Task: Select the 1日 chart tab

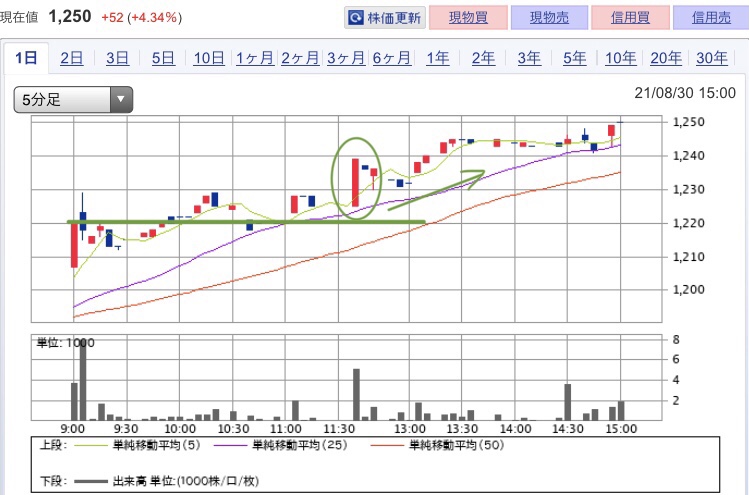Action: 26,58
